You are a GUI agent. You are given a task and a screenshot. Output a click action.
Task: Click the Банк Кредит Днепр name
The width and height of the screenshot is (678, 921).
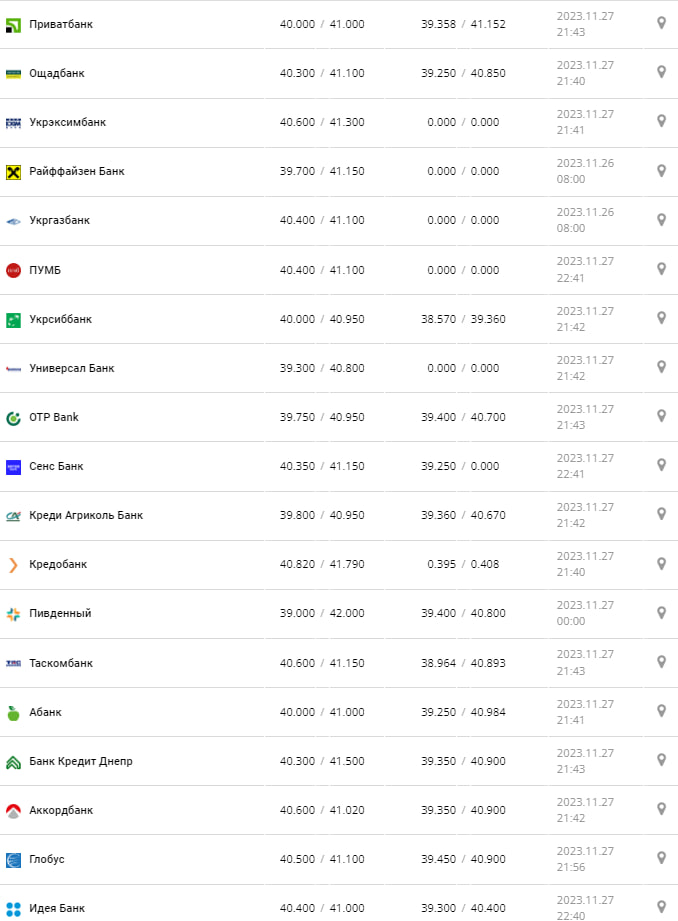click(80, 761)
